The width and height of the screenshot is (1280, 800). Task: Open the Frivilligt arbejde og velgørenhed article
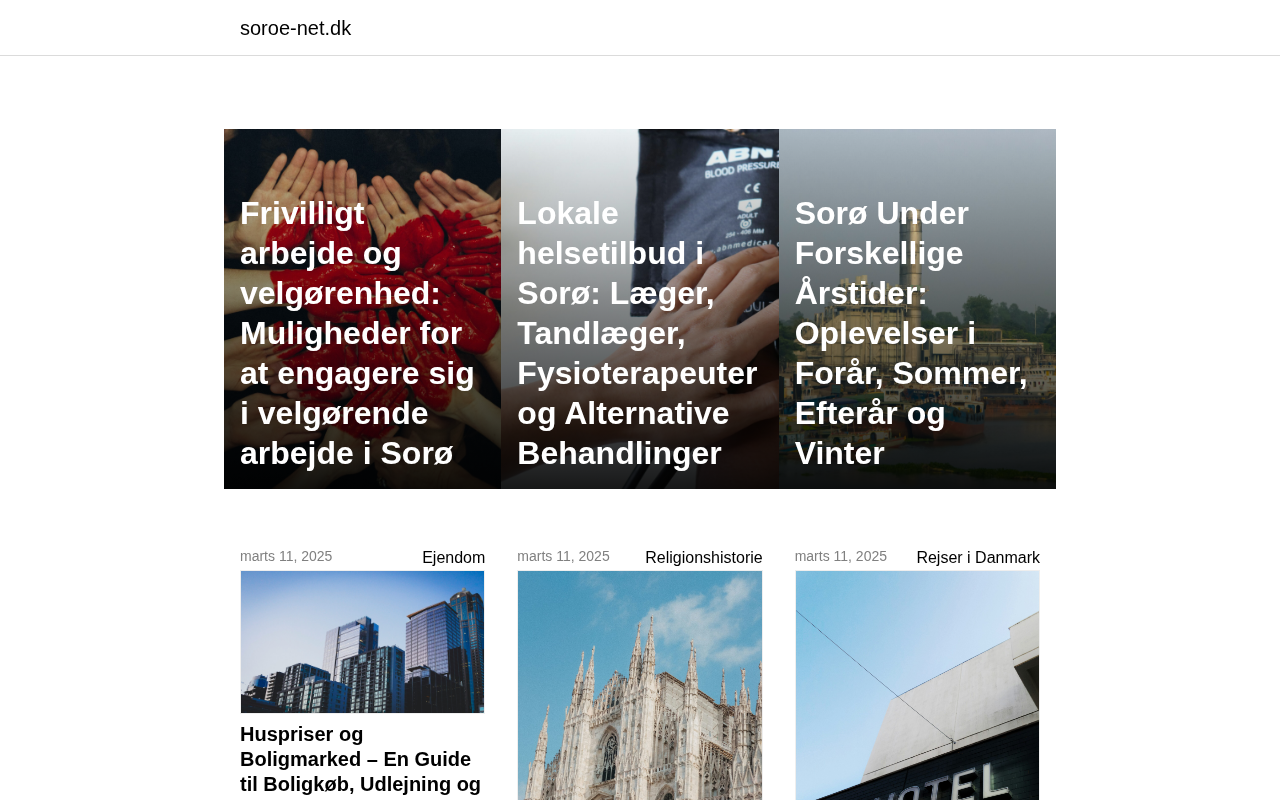[x=357, y=333]
